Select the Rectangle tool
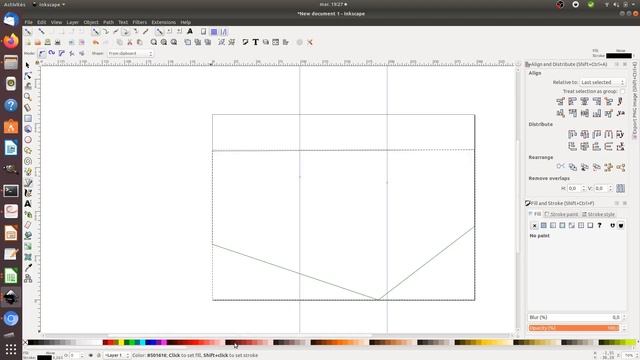This screenshot has width=640, height=360. click(28, 118)
